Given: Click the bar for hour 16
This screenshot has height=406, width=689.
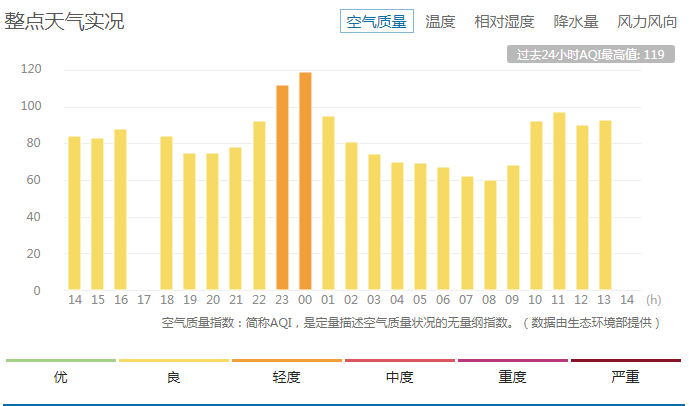Looking at the screenshot, I should tap(120, 210).
